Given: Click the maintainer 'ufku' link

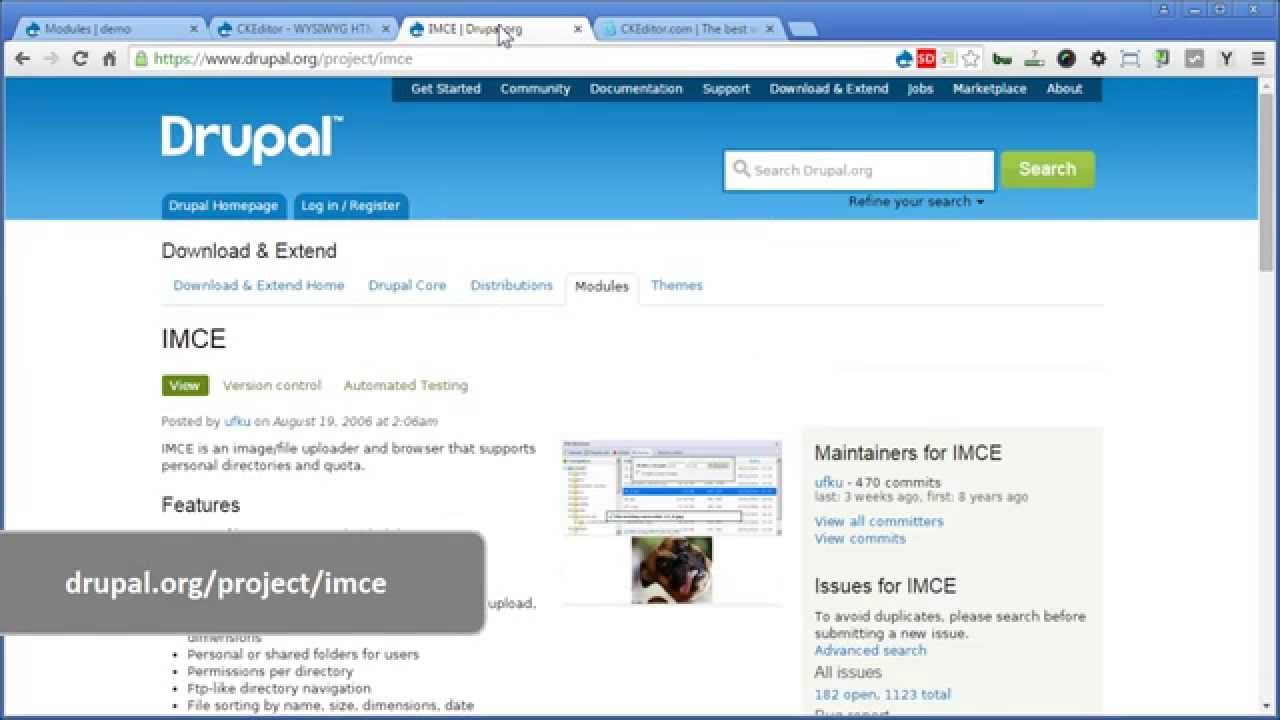Looking at the screenshot, I should tap(829, 482).
